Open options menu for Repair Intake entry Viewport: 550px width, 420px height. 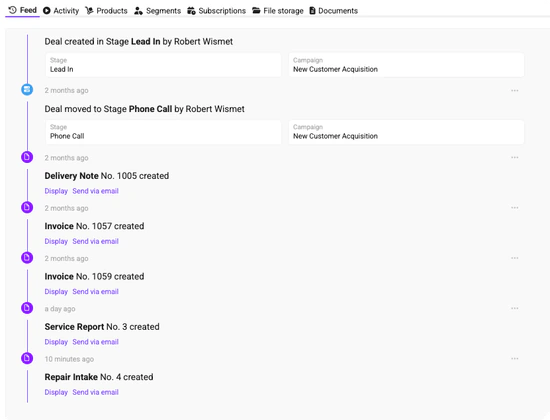(515, 359)
